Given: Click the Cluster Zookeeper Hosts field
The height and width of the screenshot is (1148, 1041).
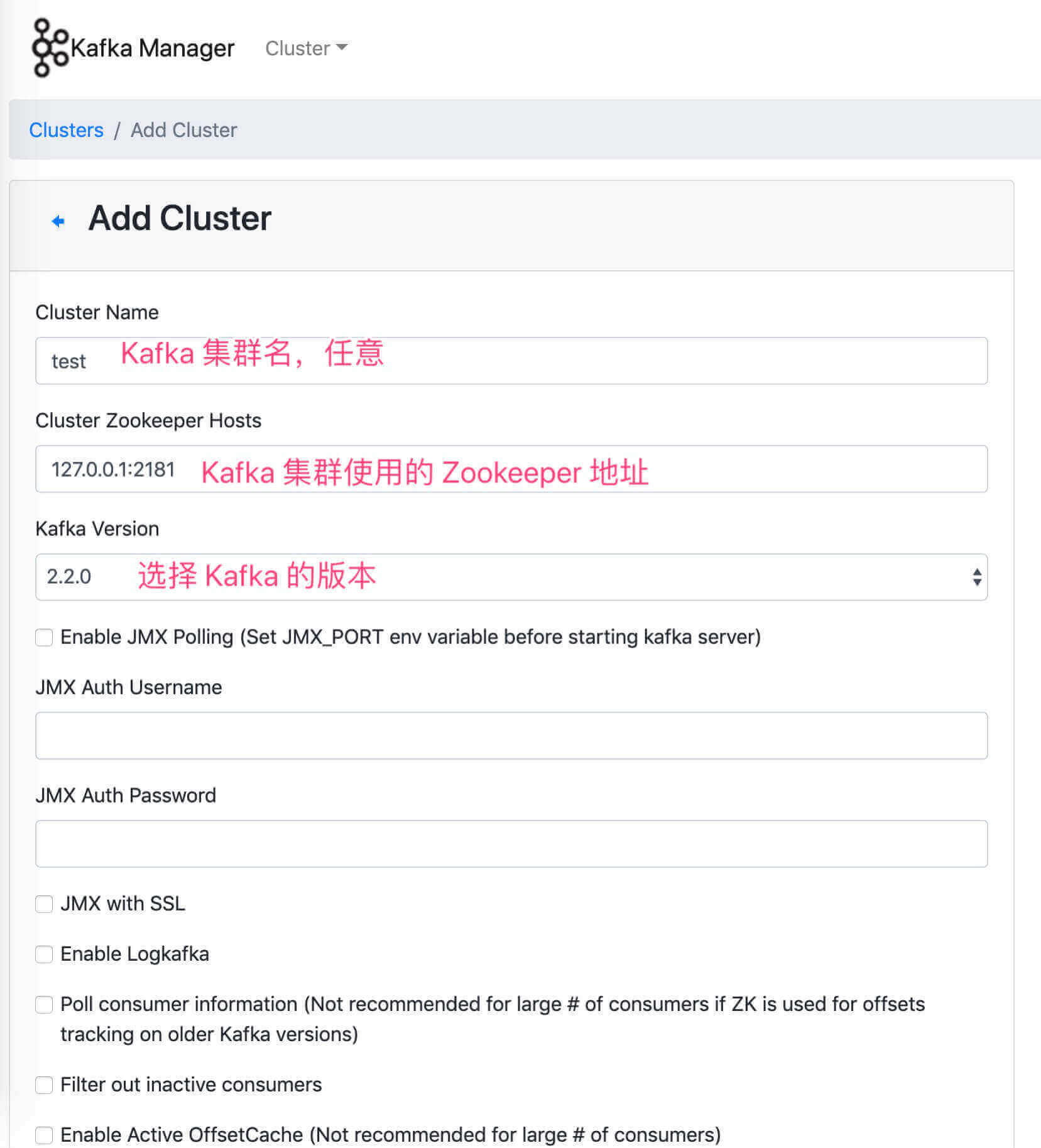Looking at the screenshot, I should (511, 469).
